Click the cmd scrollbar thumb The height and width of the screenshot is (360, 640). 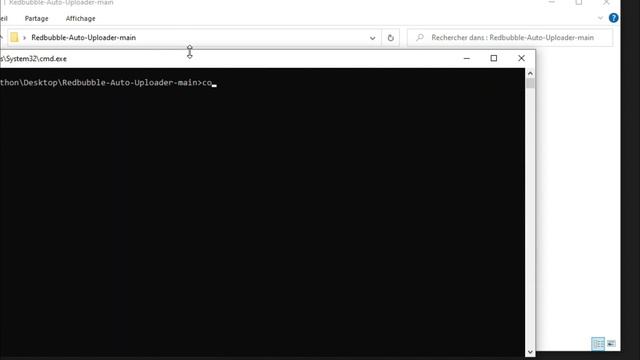(x=530, y=83)
